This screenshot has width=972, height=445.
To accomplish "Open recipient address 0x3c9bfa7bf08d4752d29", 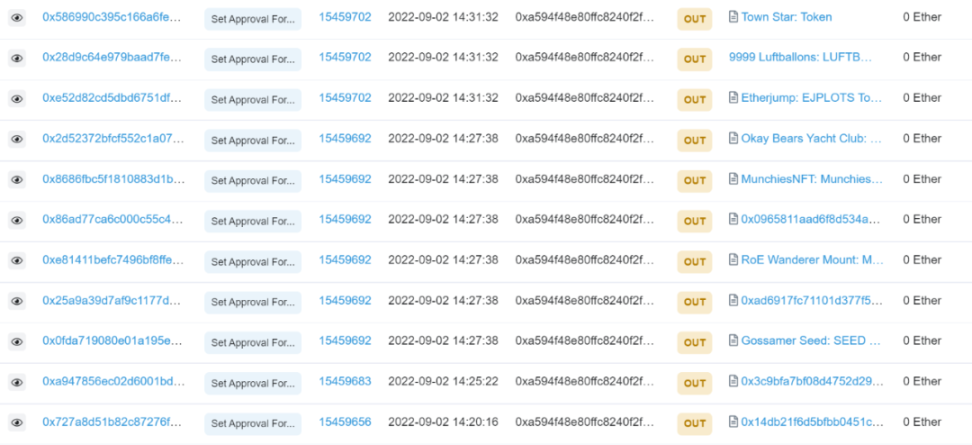I will click(x=812, y=381).
